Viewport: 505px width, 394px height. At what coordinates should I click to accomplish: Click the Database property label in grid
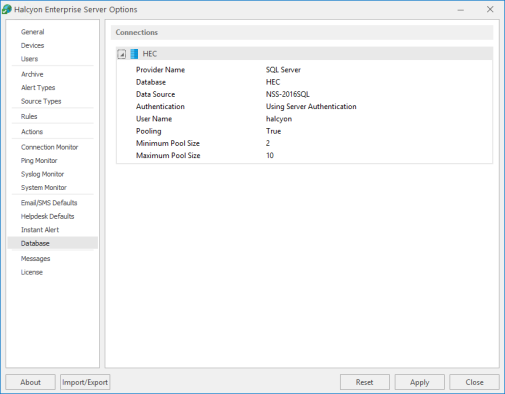coord(151,82)
